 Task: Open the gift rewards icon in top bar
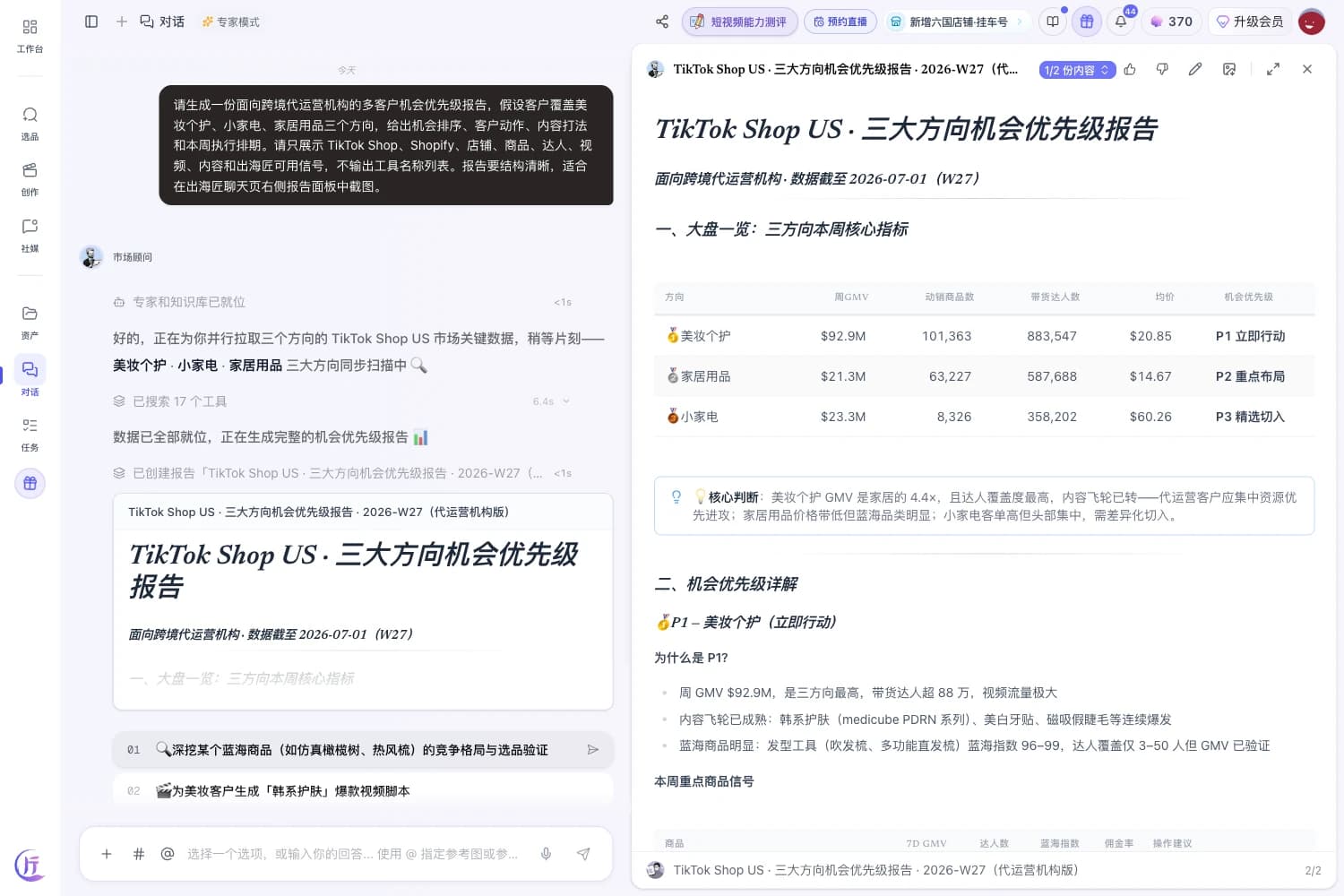point(1087,22)
